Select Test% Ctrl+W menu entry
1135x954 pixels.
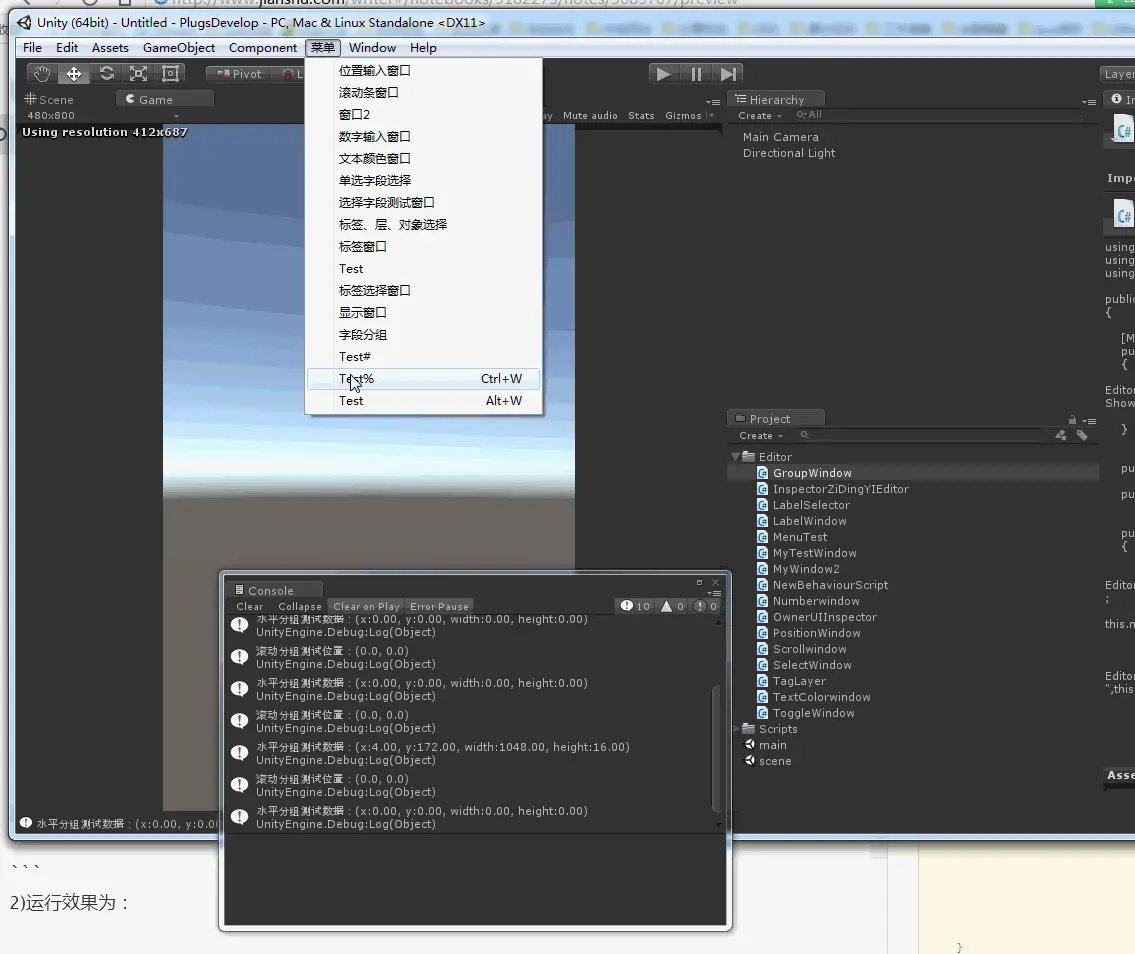point(423,379)
